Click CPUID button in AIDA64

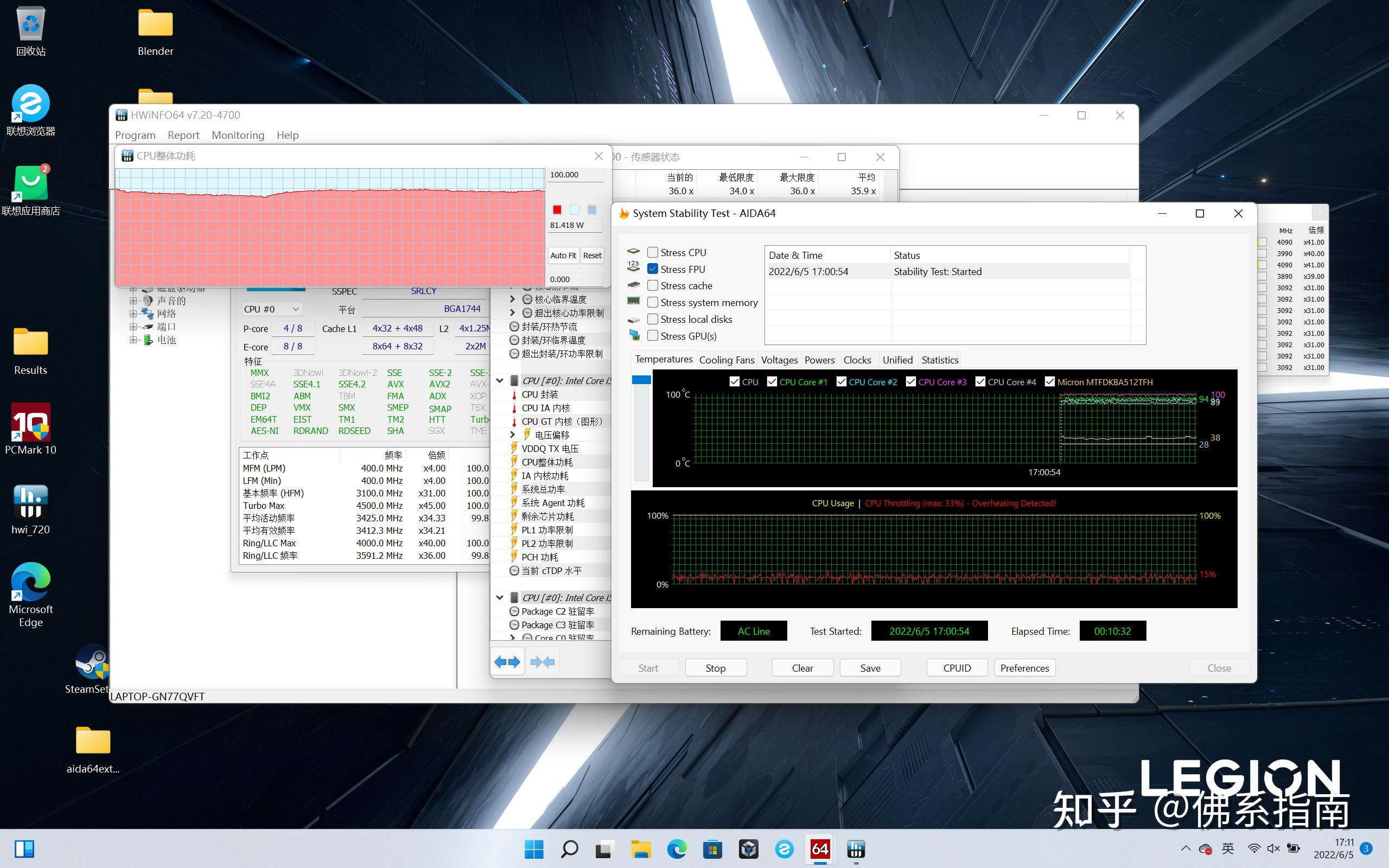click(x=954, y=668)
